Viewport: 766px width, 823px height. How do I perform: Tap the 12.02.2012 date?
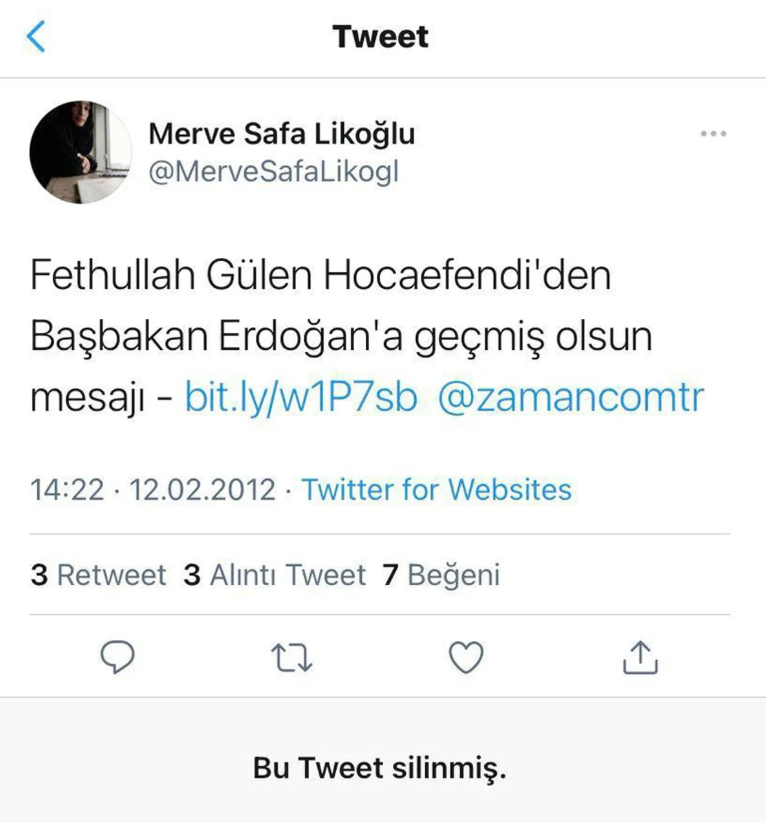pos(202,490)
